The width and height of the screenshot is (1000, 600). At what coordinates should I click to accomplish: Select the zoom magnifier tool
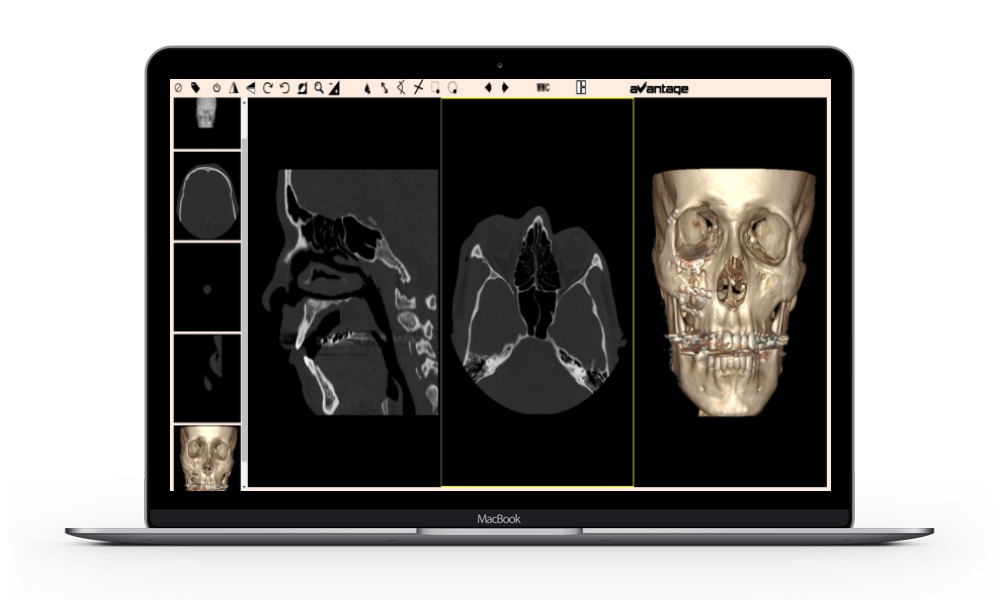coord(318,88)
